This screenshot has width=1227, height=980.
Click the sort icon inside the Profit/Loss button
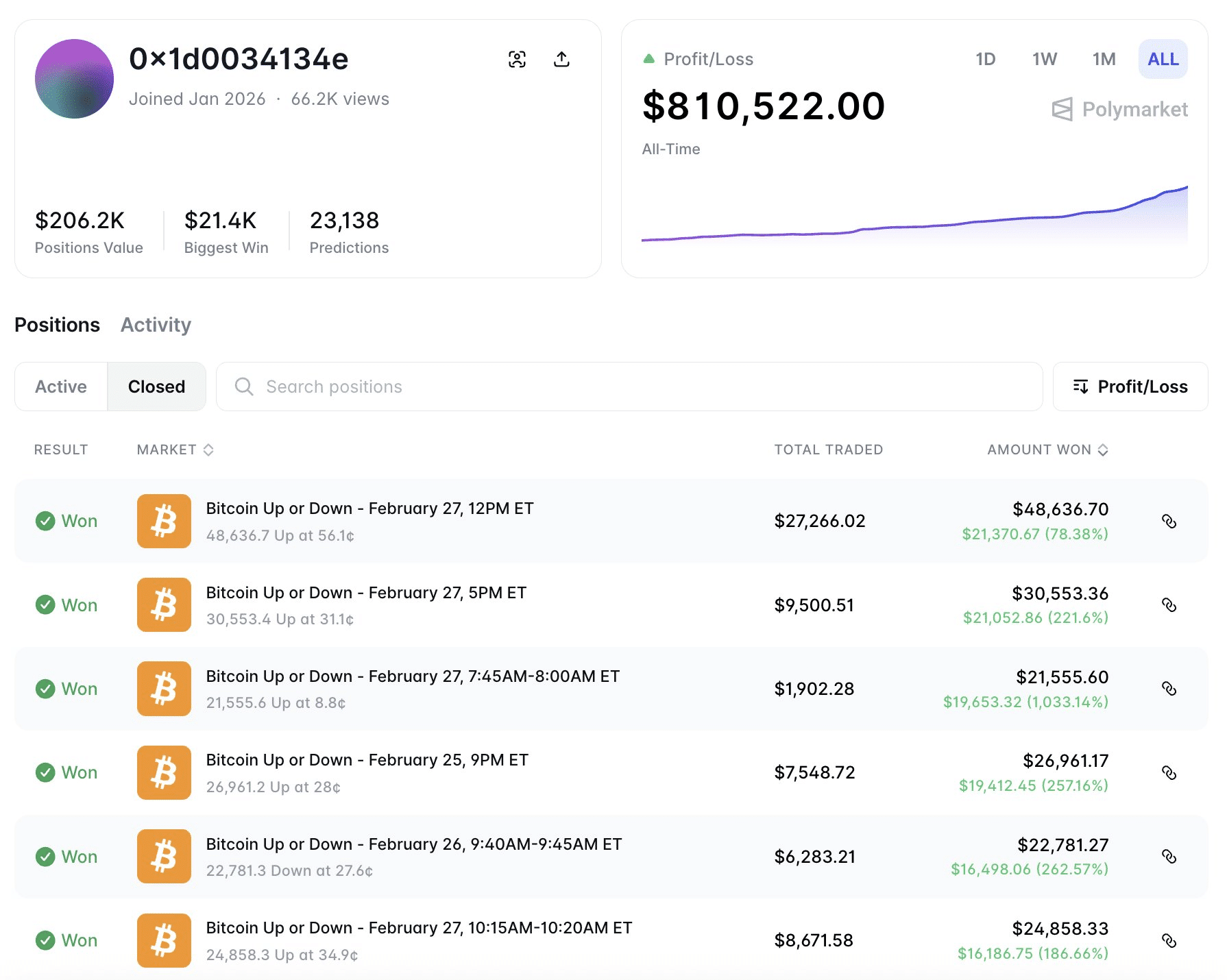pyautogui.click(x=1082, y=387)
